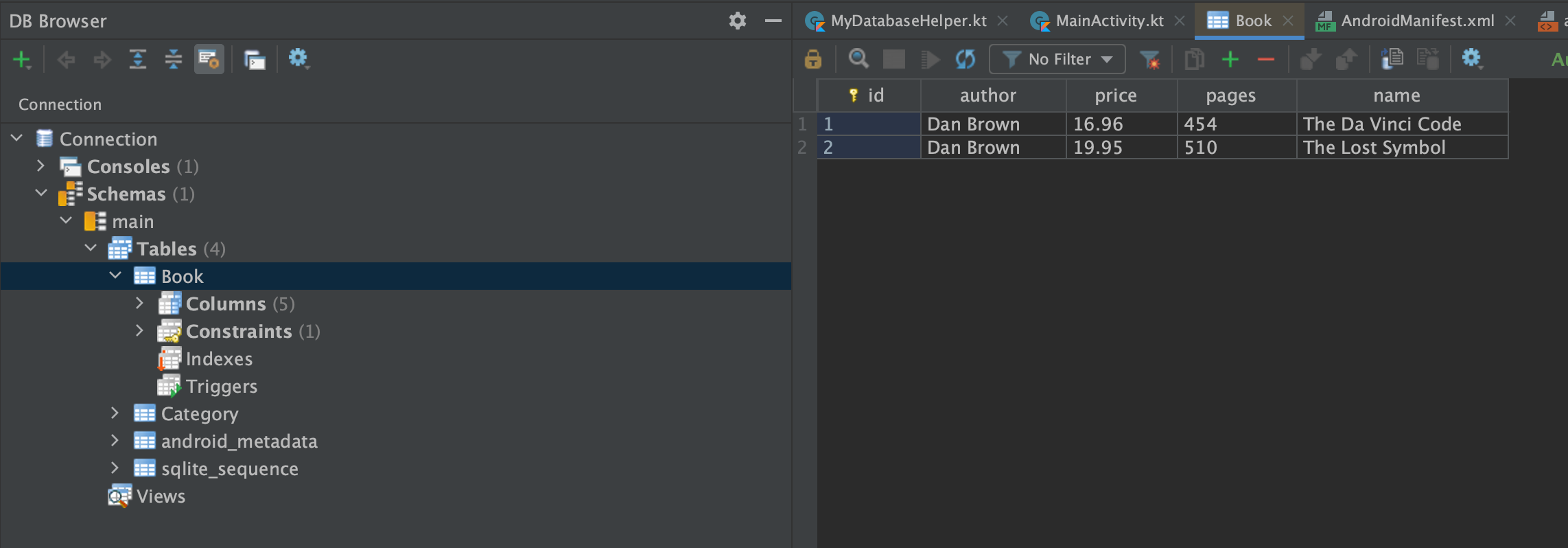Screen dimensions: 1568x548
Task: Click the author column header
Action: (x=994, y=95)
